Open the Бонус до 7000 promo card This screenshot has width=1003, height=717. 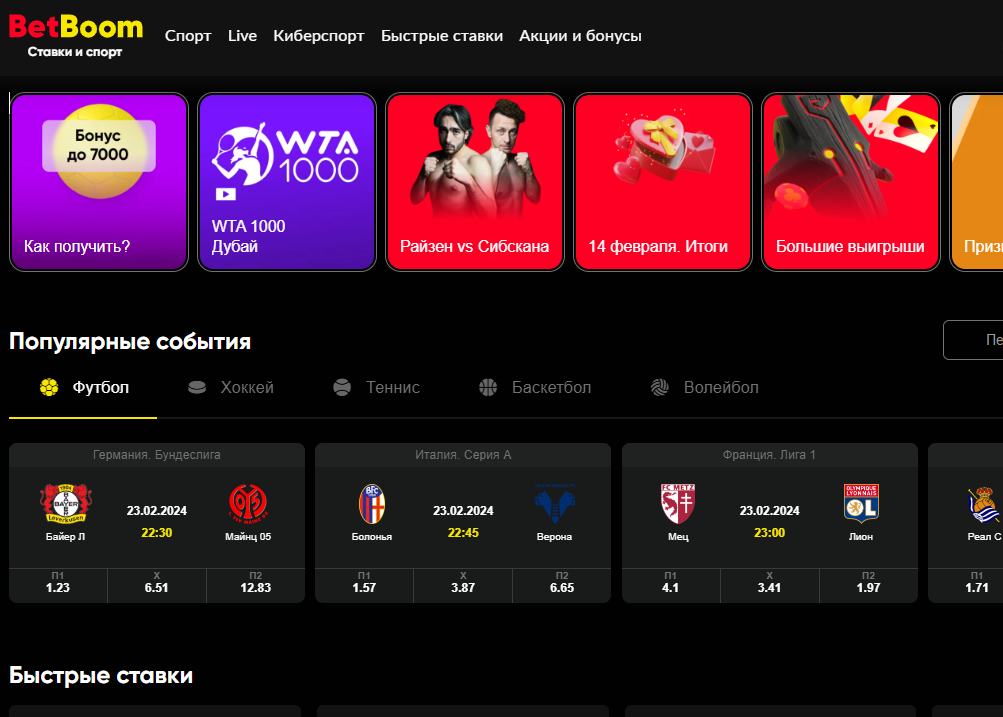[99, 182]
